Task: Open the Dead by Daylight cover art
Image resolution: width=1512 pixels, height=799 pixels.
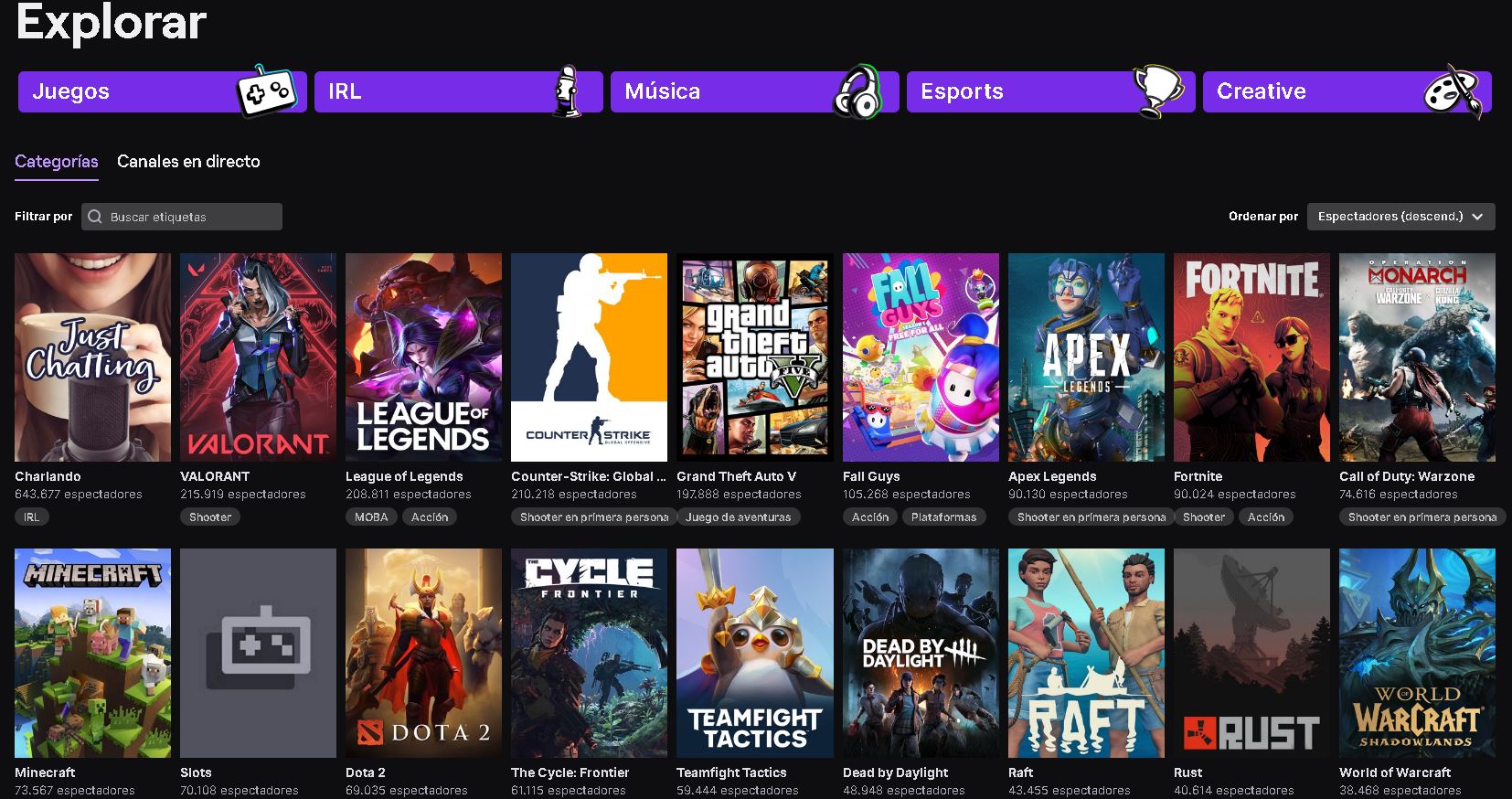Action: pyautogui.click(x=921, y=653)
